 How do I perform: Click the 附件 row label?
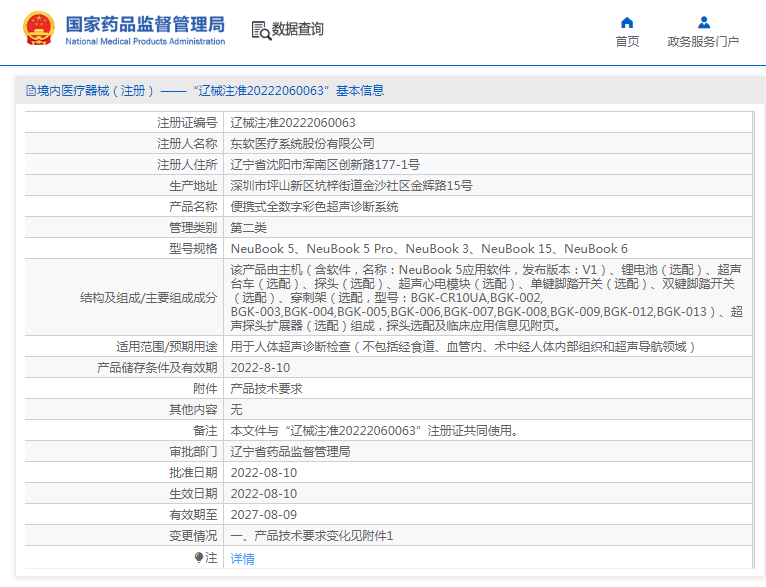[205, 389]
